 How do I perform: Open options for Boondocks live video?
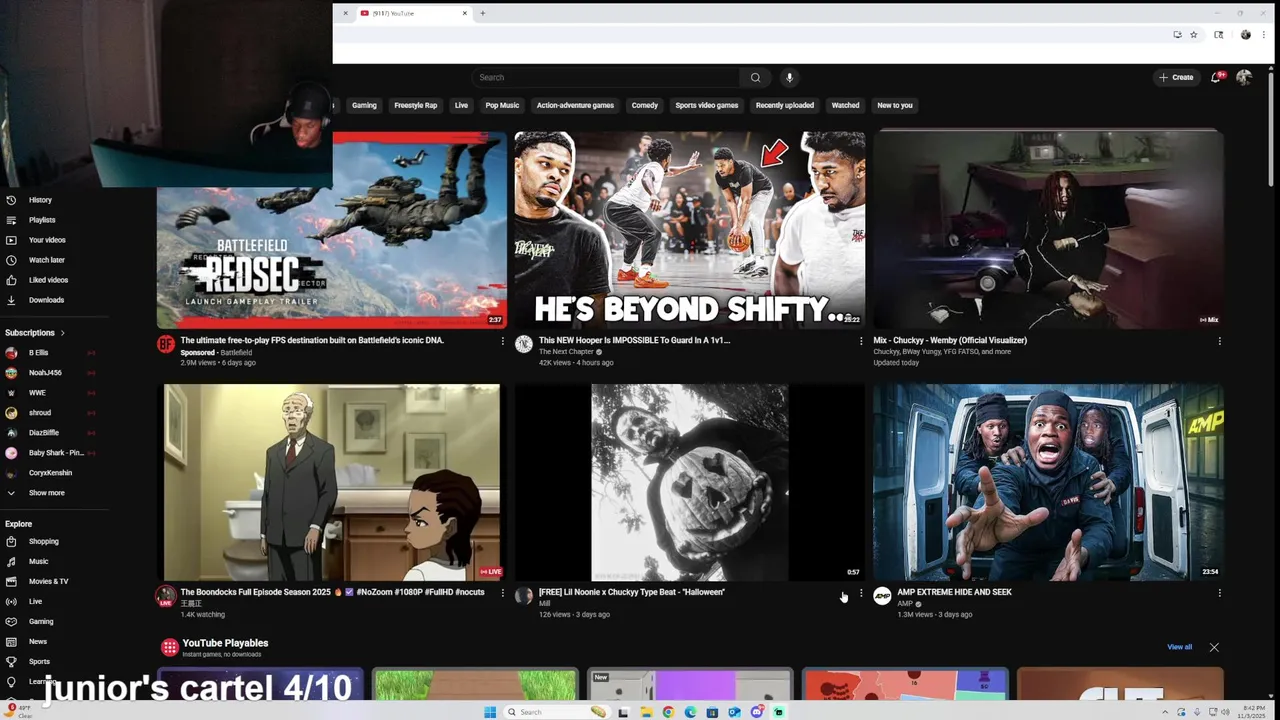(x=502, y=593)
